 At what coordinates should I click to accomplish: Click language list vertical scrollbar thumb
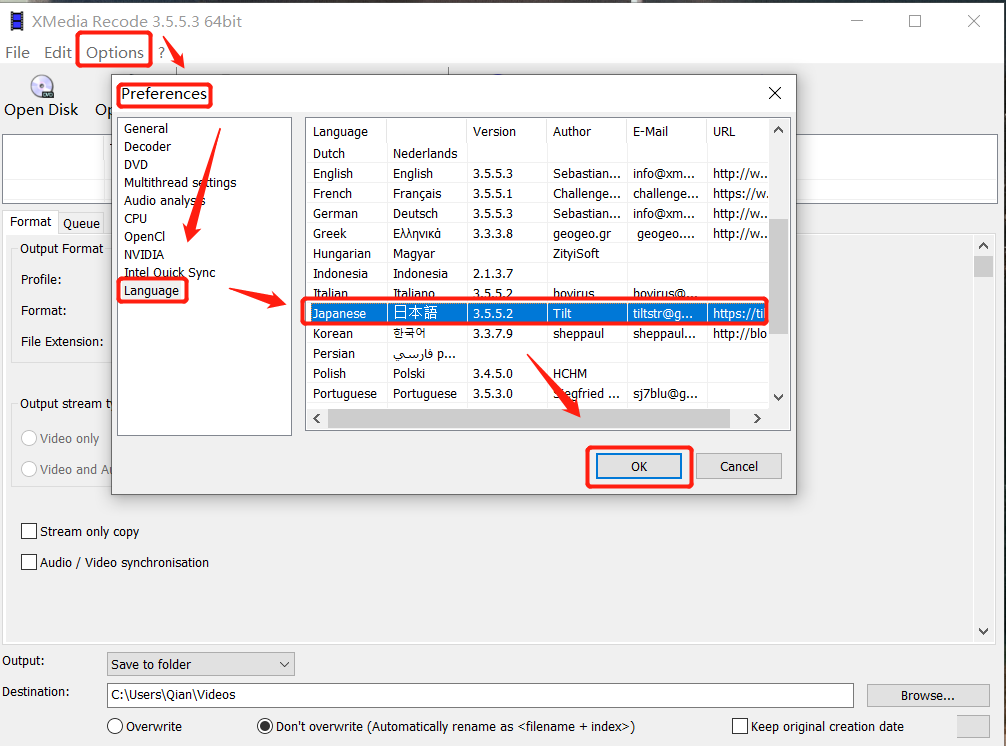[x=778, y=276]
